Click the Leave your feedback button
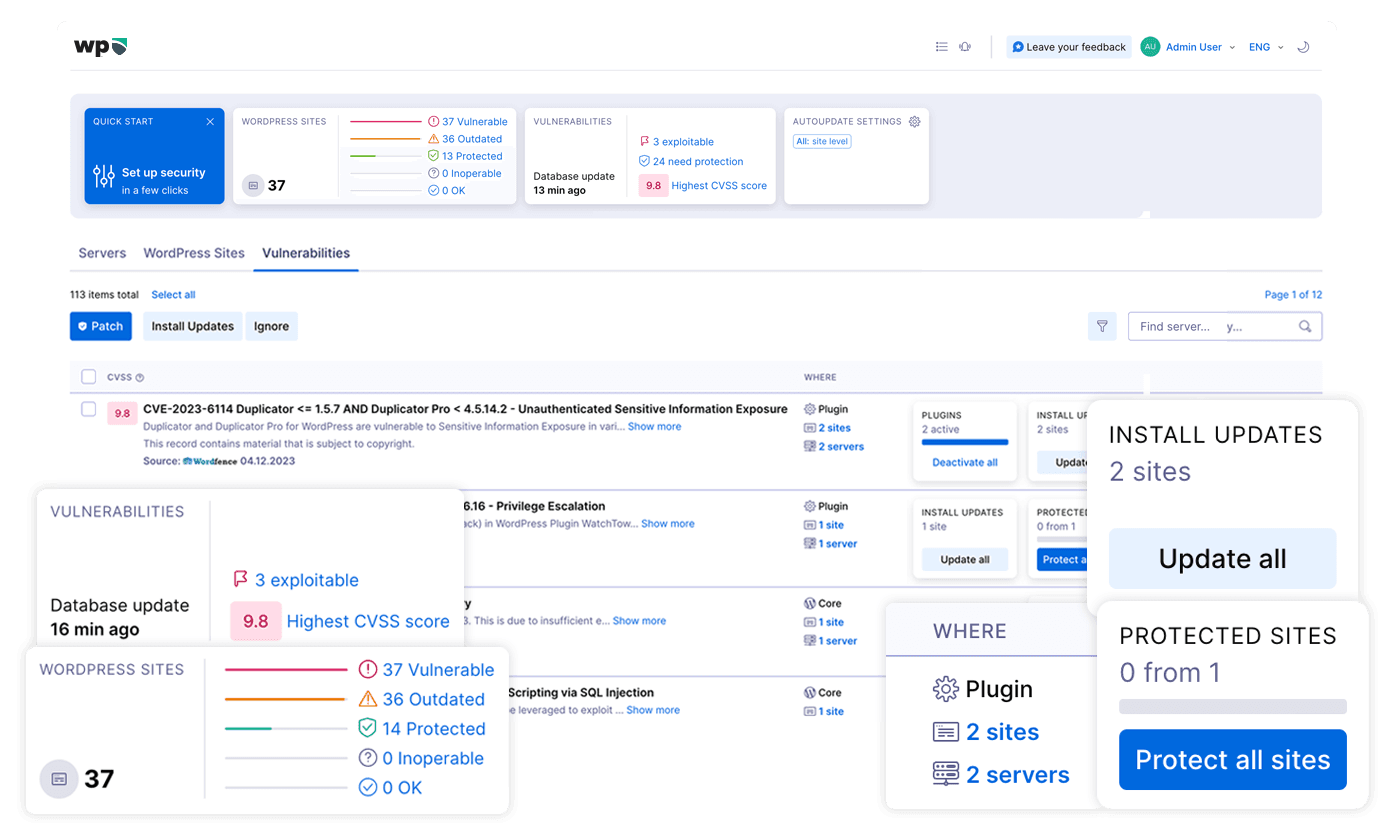The width and height of the screenshot is (1400, 833). [1068, 47]
